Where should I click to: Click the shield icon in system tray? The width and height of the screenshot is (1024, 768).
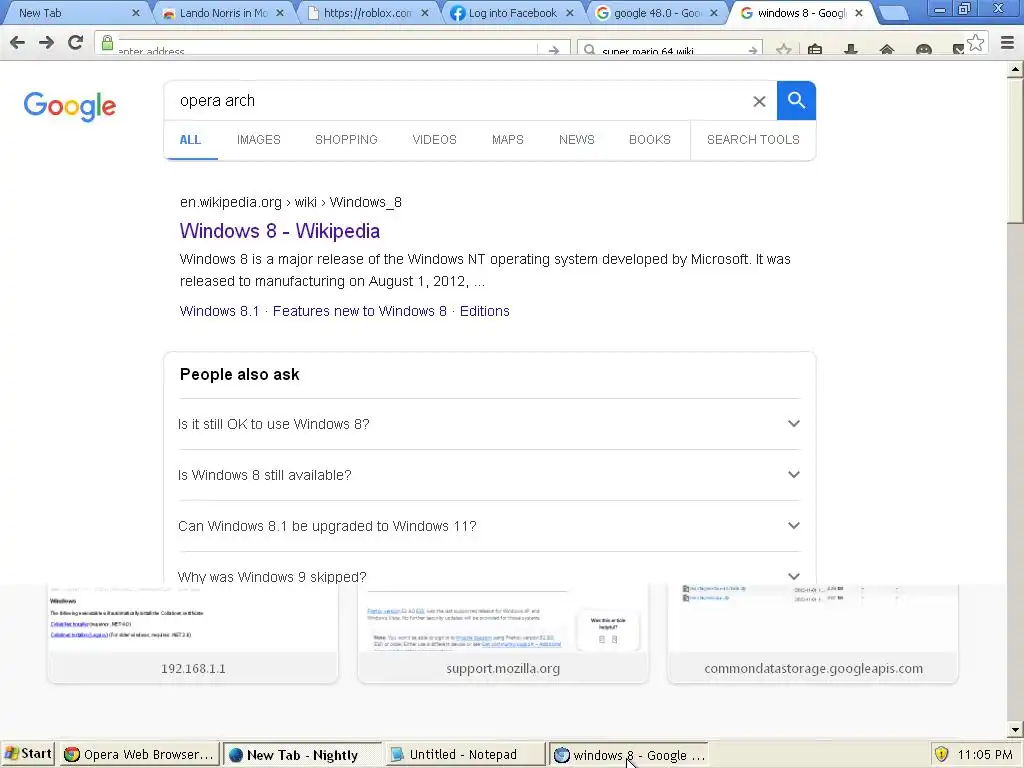(942, 754)
